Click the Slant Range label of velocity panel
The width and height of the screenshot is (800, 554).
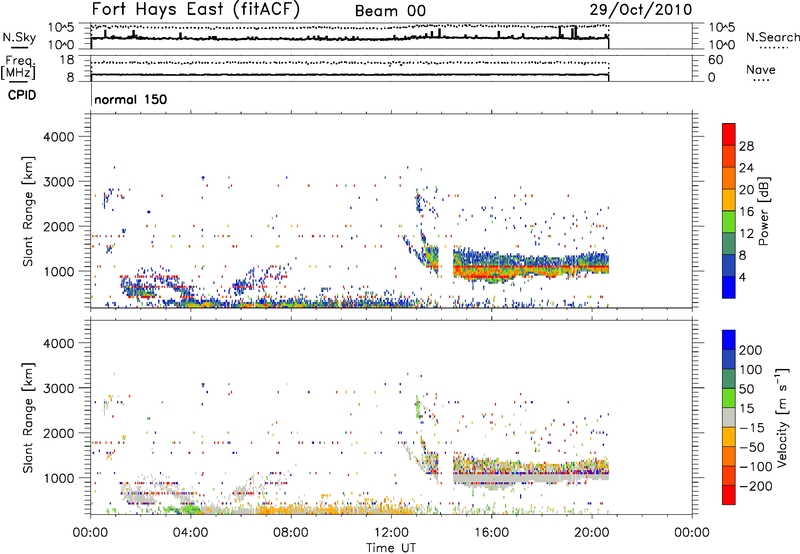tap(28, 418)
